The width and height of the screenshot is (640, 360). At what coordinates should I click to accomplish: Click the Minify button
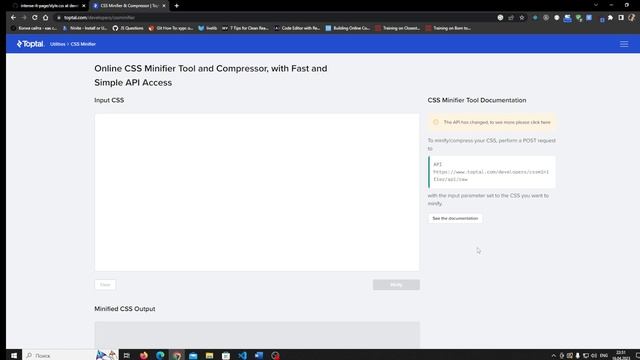(x=396, y=284)
